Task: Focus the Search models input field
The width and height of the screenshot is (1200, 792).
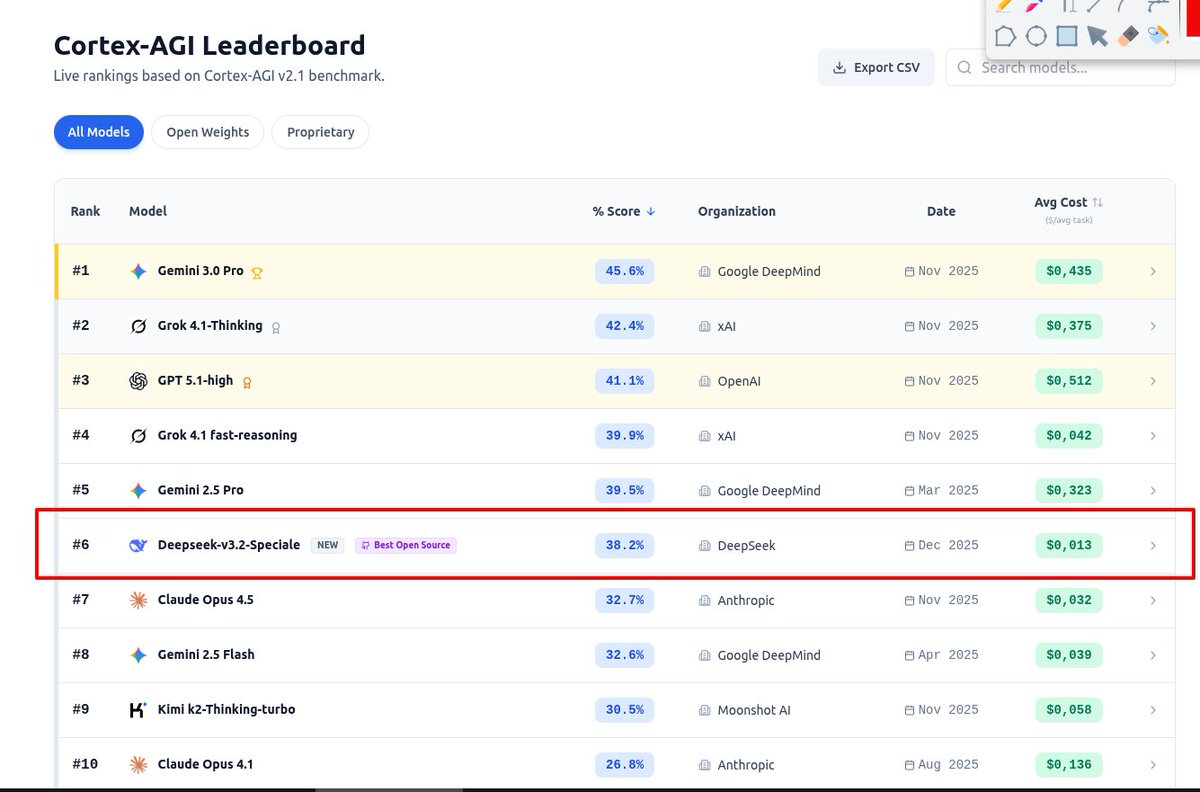Action: click(1060, 68)
